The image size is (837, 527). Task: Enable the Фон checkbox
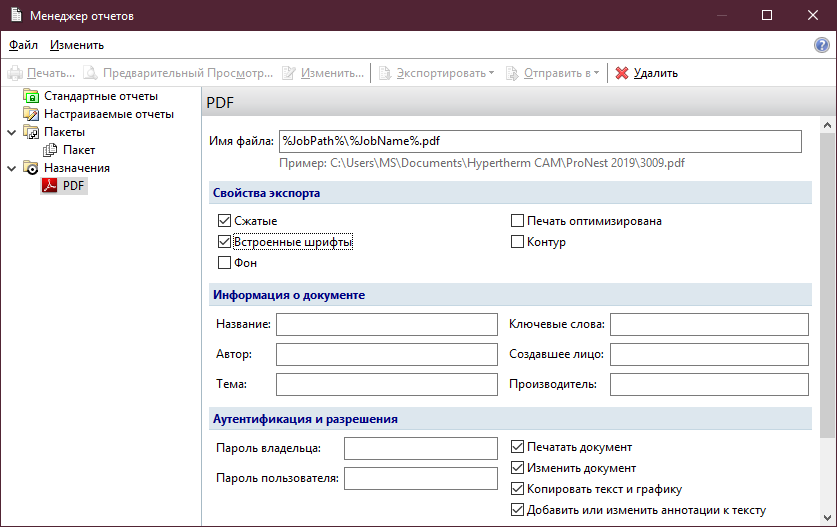[224, 263]
